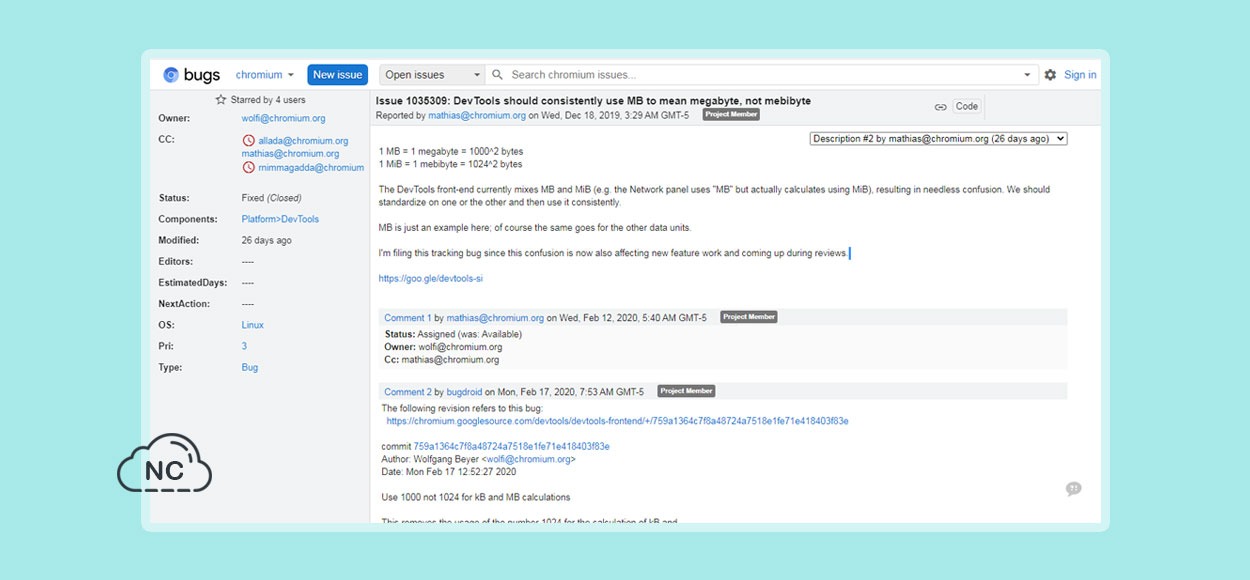Image resolution: width=1250 pixels, height=580 pixels.
Task: Open owner wolfi@chromium.org link
Action: 283,118
